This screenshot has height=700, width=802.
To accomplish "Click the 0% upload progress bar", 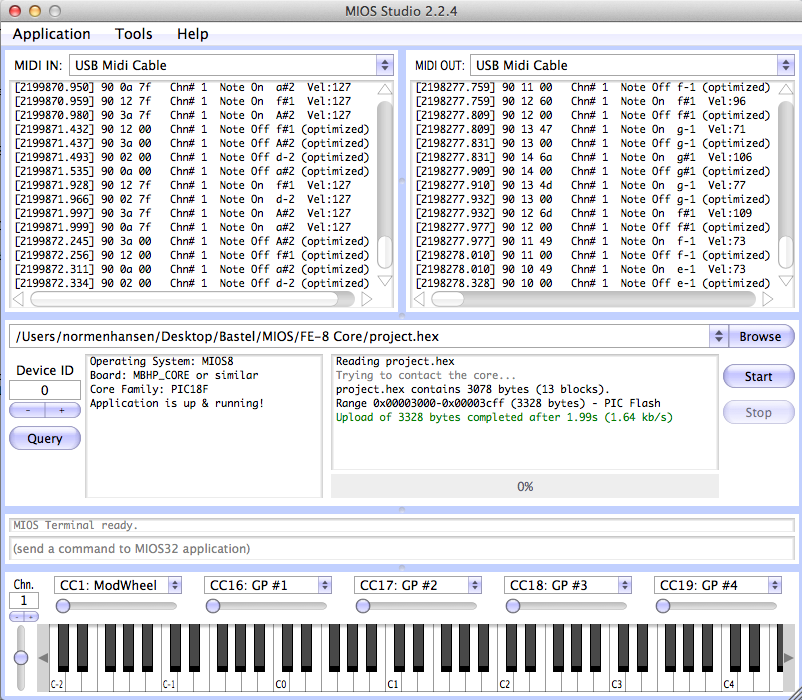I will 525,486.
